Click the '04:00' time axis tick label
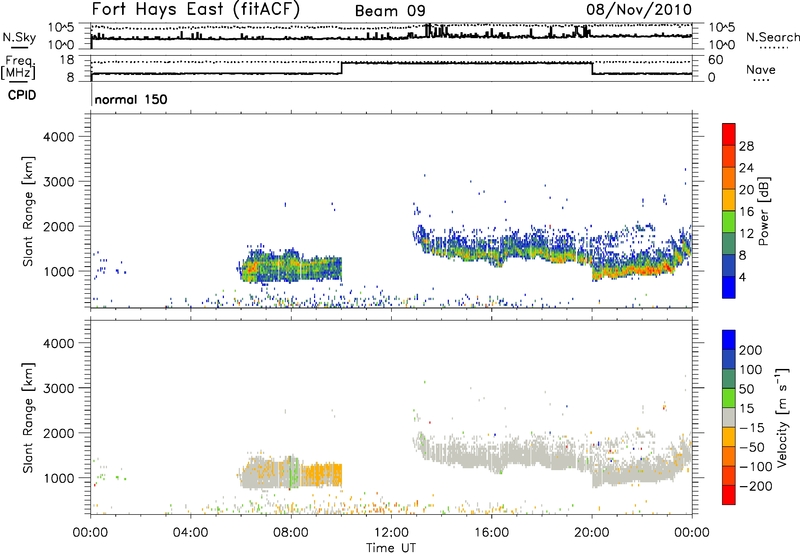The height and width of the screenshot is (554, 800). [x=191, y=533]
